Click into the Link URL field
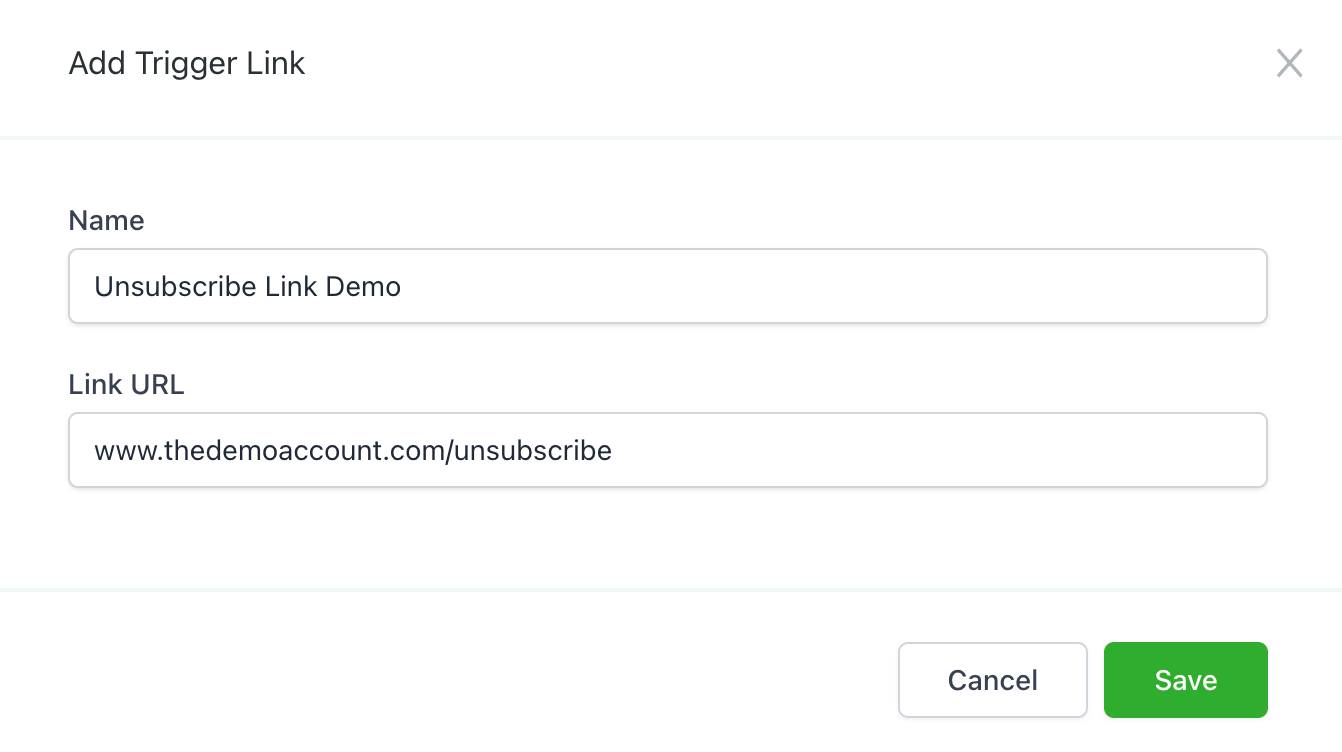Screen dimensions: 1342x752 [667, 450]
